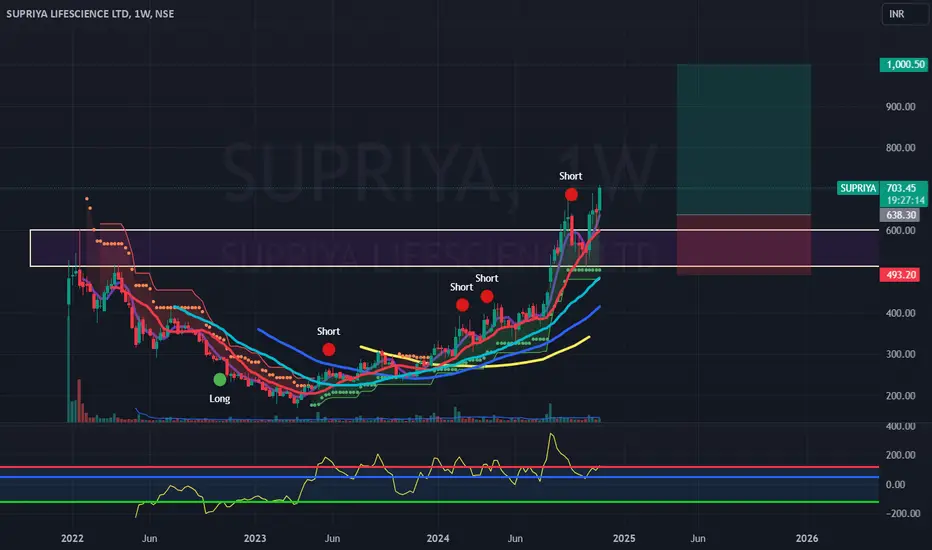Screen dimensions: 932x550
Task: Click the 900.00 price axis label
Action: pos(900,106)
